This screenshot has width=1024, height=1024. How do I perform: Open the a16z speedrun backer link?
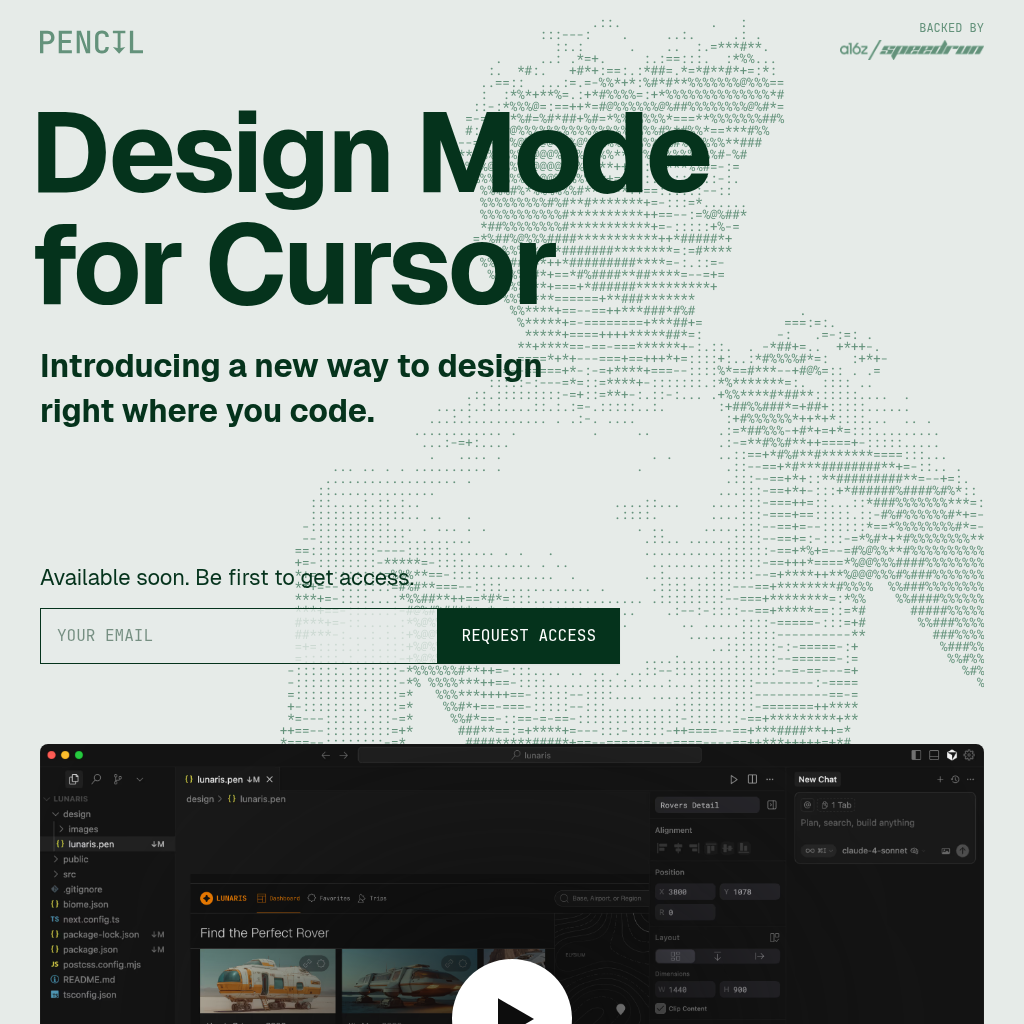912,50
